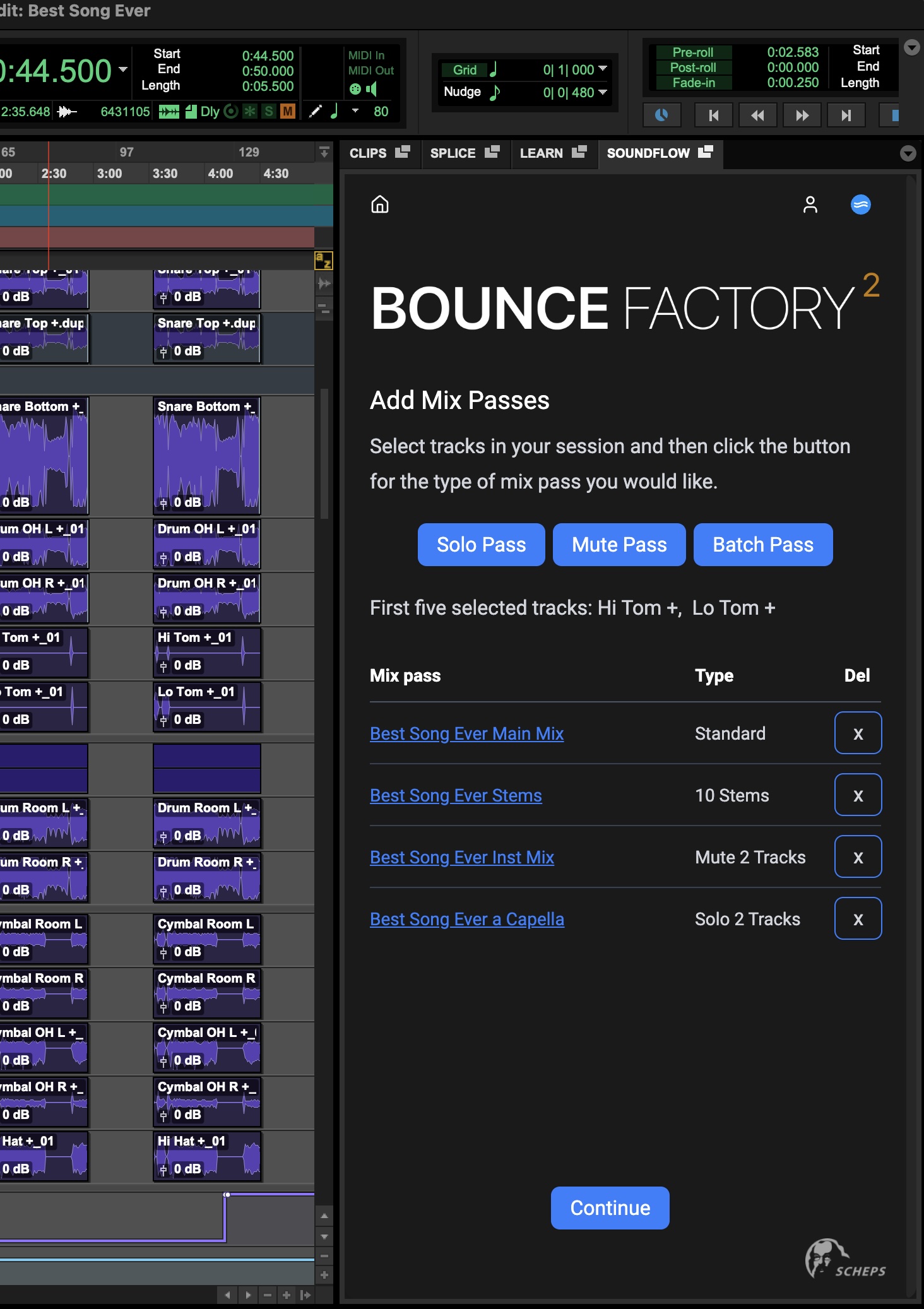Click the pencil icon near tempo
The width and height of the screenshot is (924, 1309).
(316, 112)
